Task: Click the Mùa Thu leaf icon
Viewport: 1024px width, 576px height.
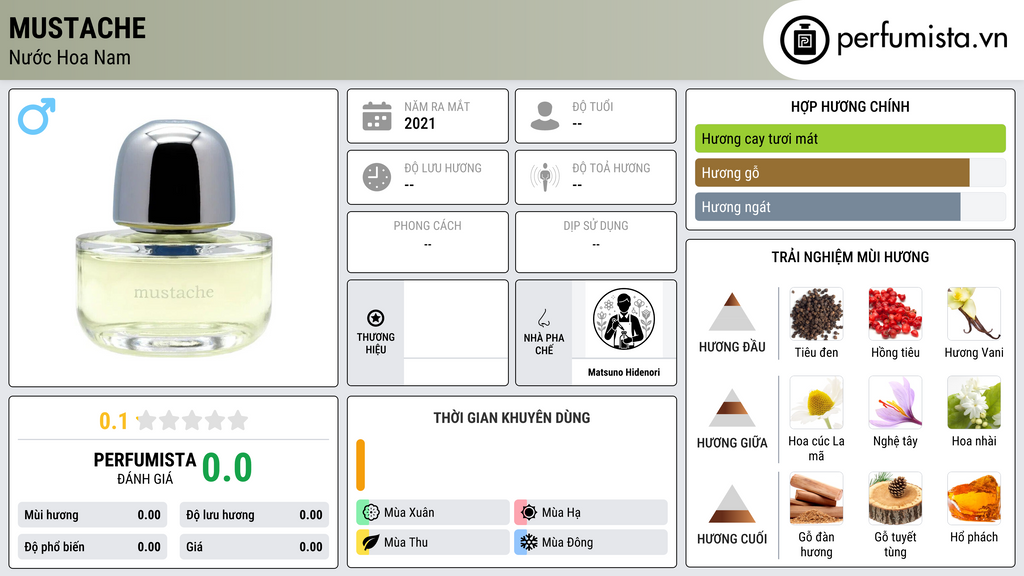Action: [371, 542]
